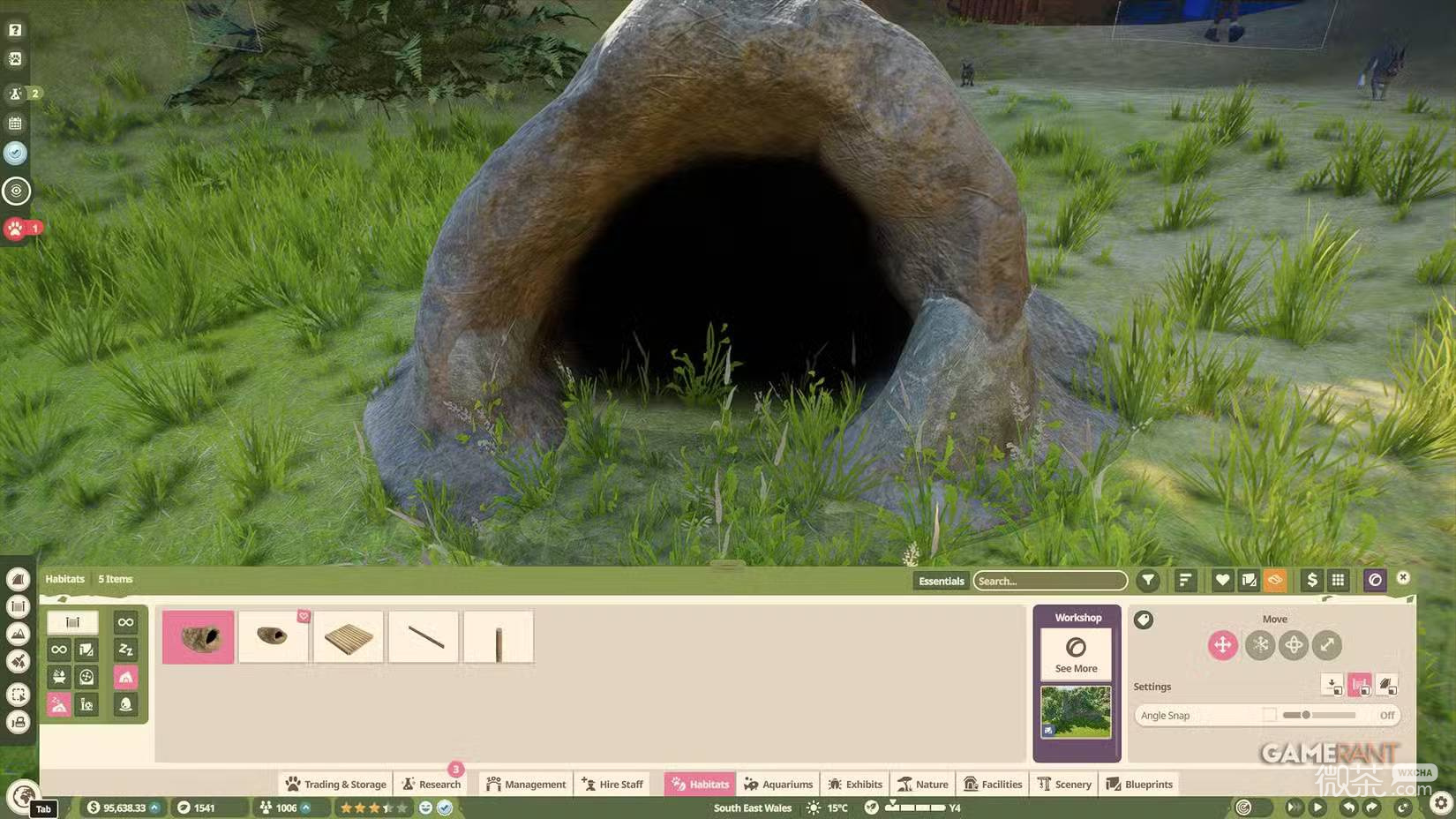This screenshot has width=1456, height=819.
Task: Toggle the dollar price filter
Action: click(1312, 580)
